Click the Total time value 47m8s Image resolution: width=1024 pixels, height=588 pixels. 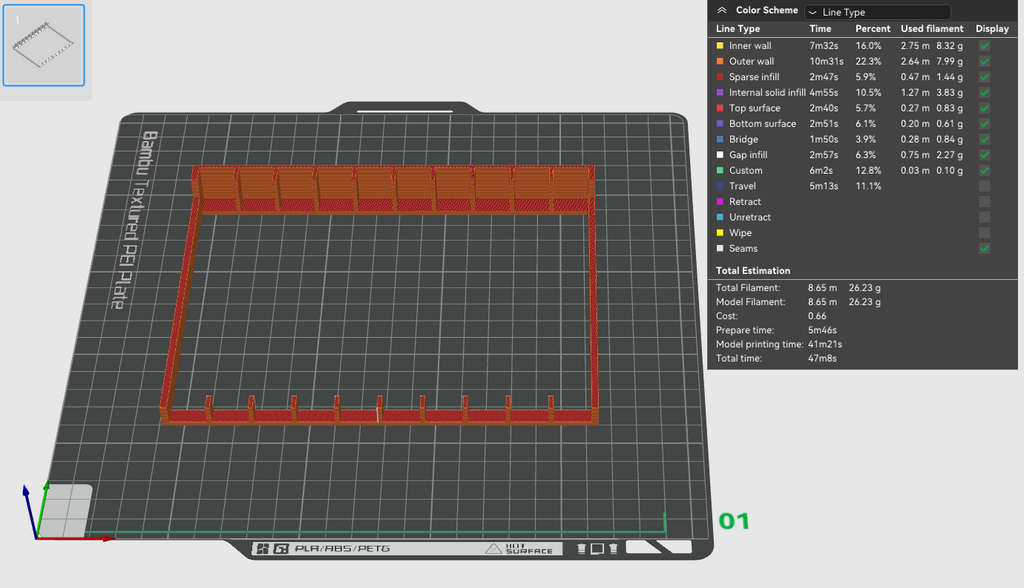(x=822, y=358)
